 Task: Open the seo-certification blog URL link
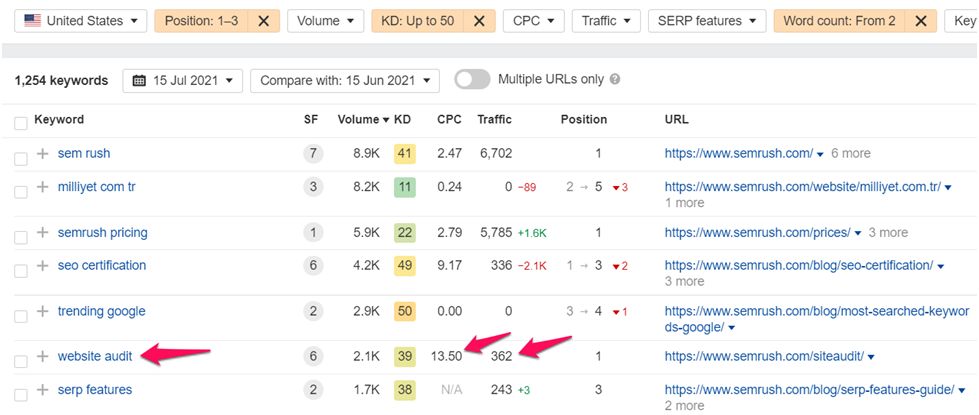coord(799,266)
